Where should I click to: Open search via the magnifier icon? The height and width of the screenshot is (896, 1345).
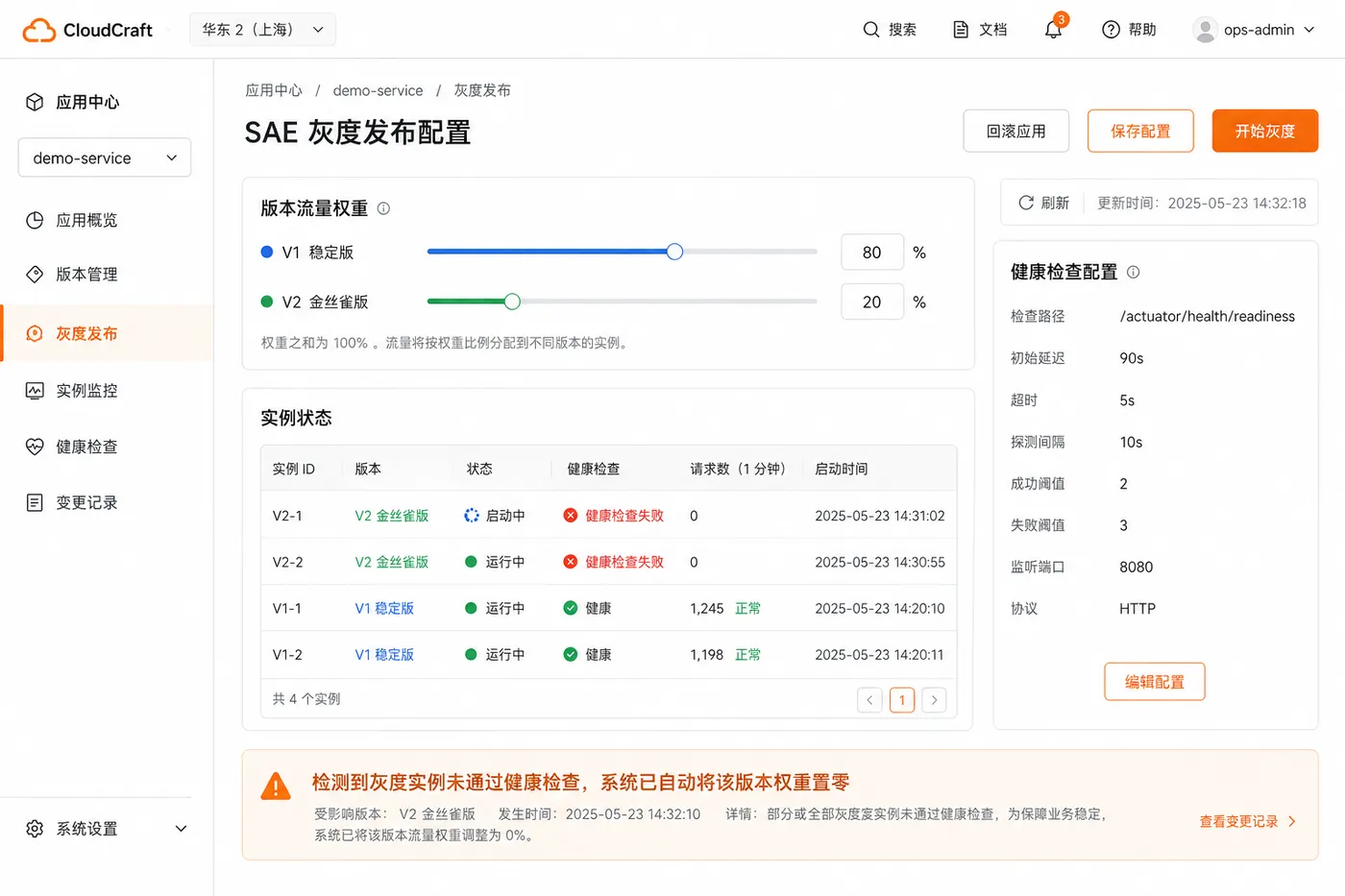point(871,30)
